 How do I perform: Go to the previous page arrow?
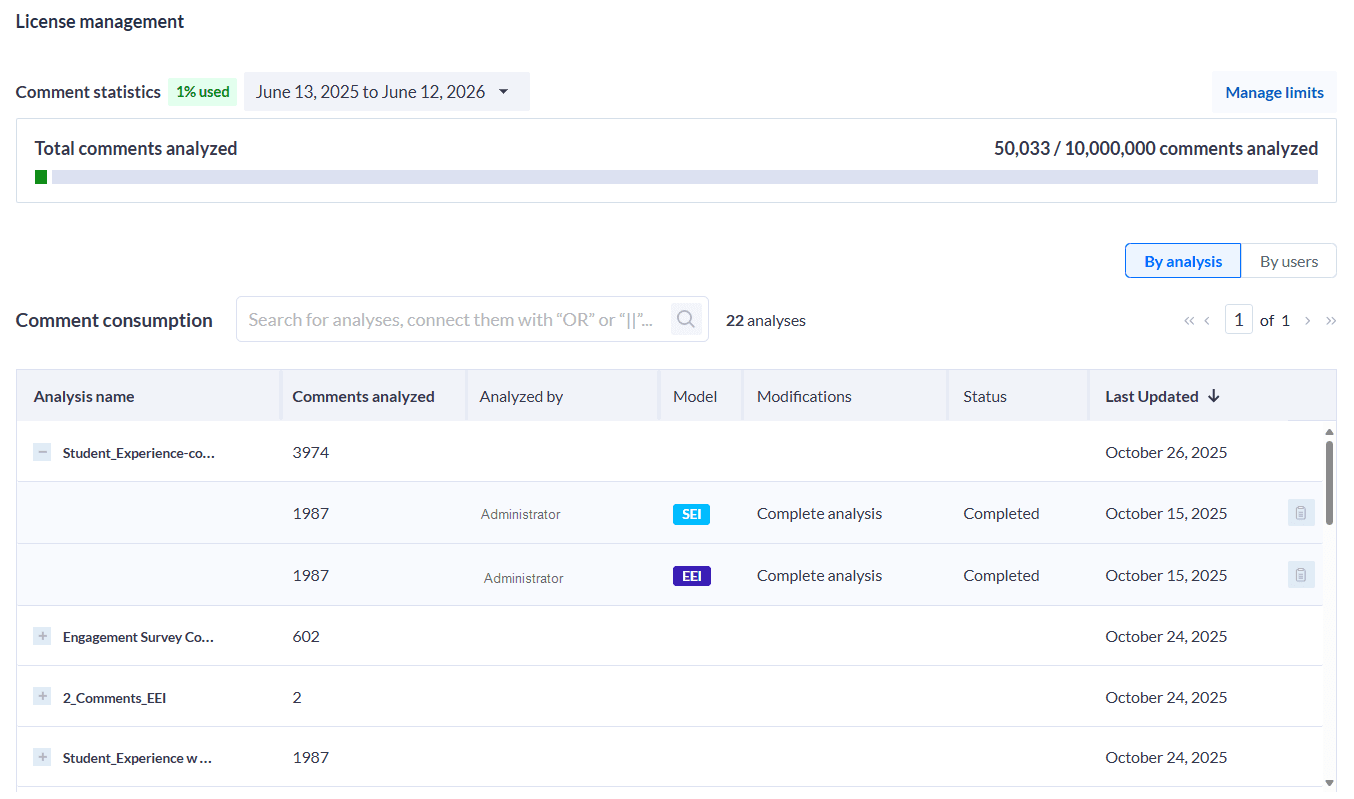1207,321
